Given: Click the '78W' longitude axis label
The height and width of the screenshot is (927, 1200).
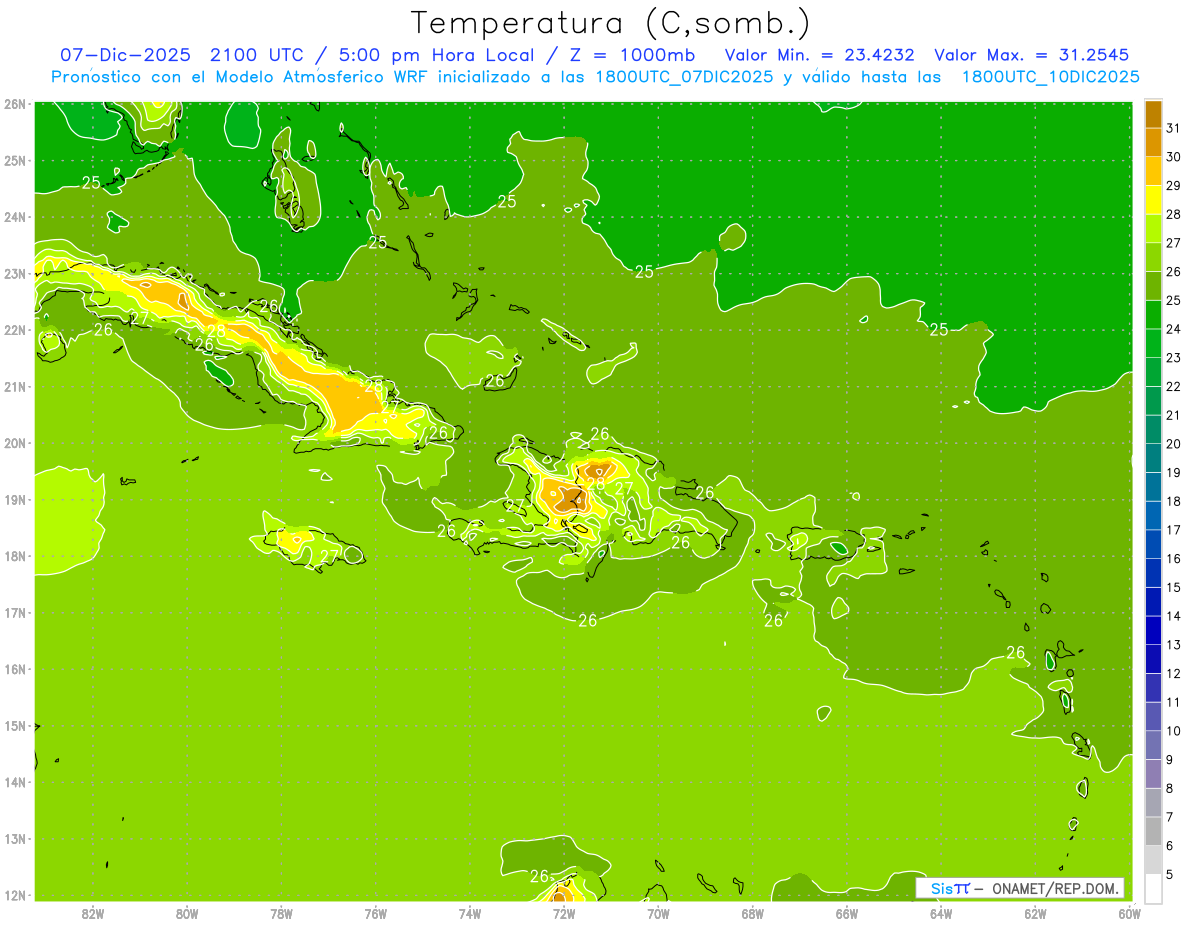Looking at the screenshot, I should (x=281, y=913).
